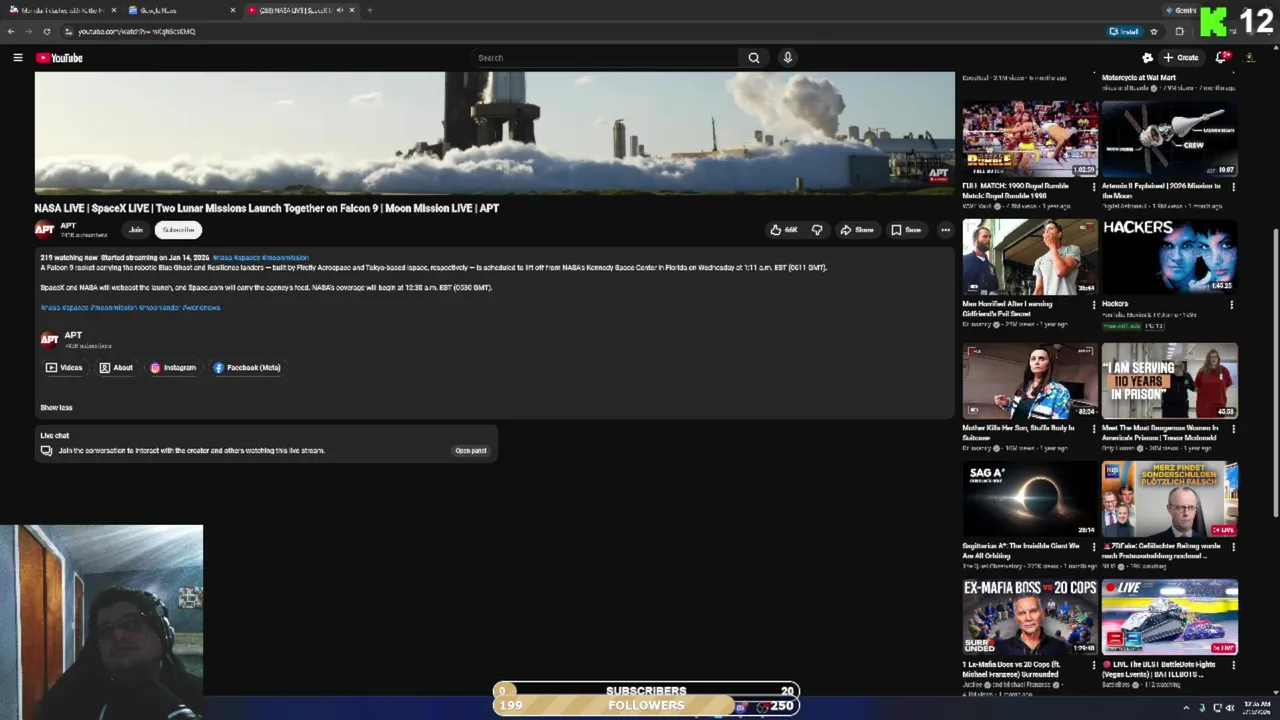
Task: Click the Install app button
Action: coord(1124,31)
